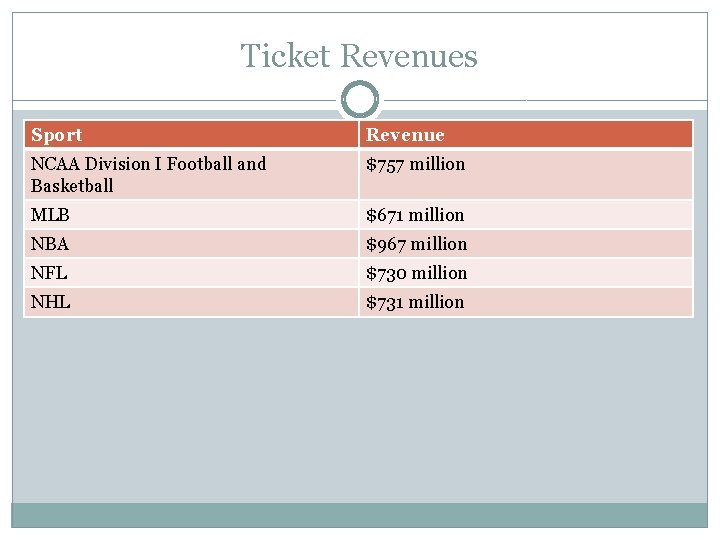Click the Revenue column header
Image resolution: width=720 pixels, height=540 pixels.
[405, 135]
